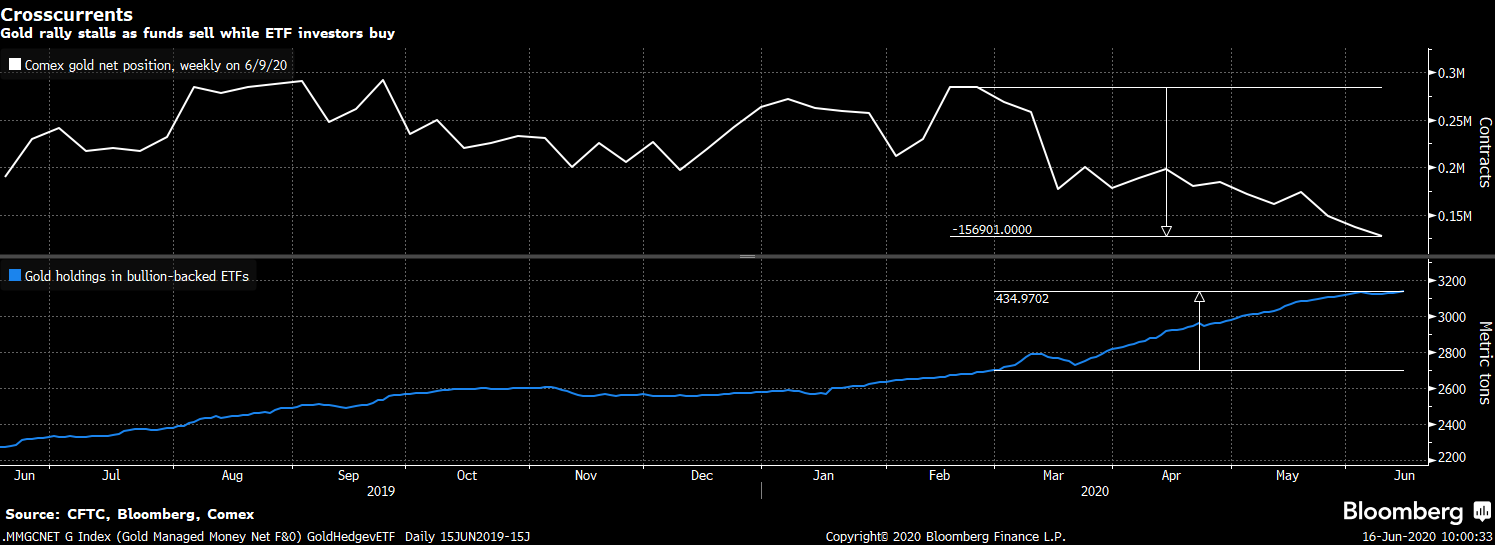Click the Crosscurrents chart title

pos(65,15)
